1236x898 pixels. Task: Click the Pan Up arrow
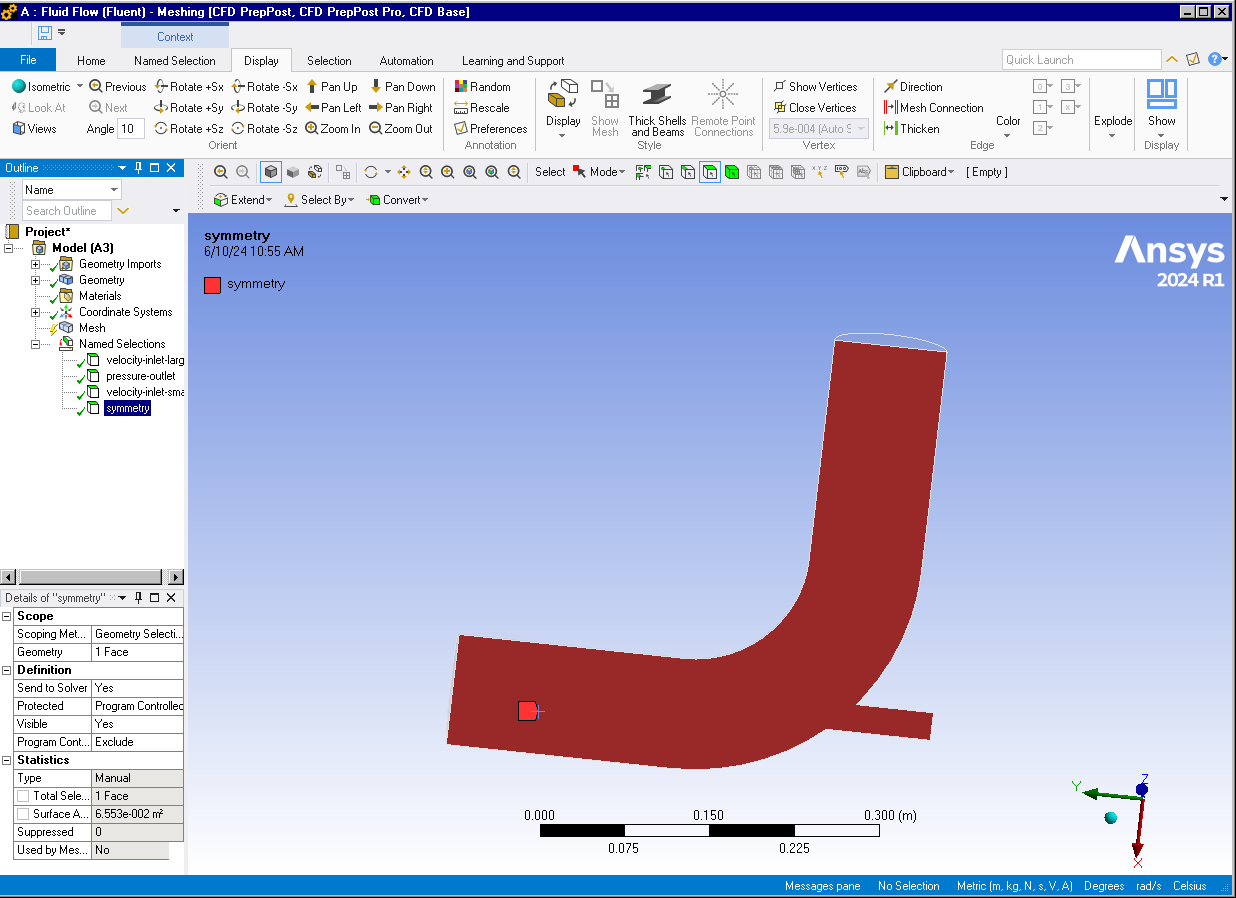coord(312,87)
